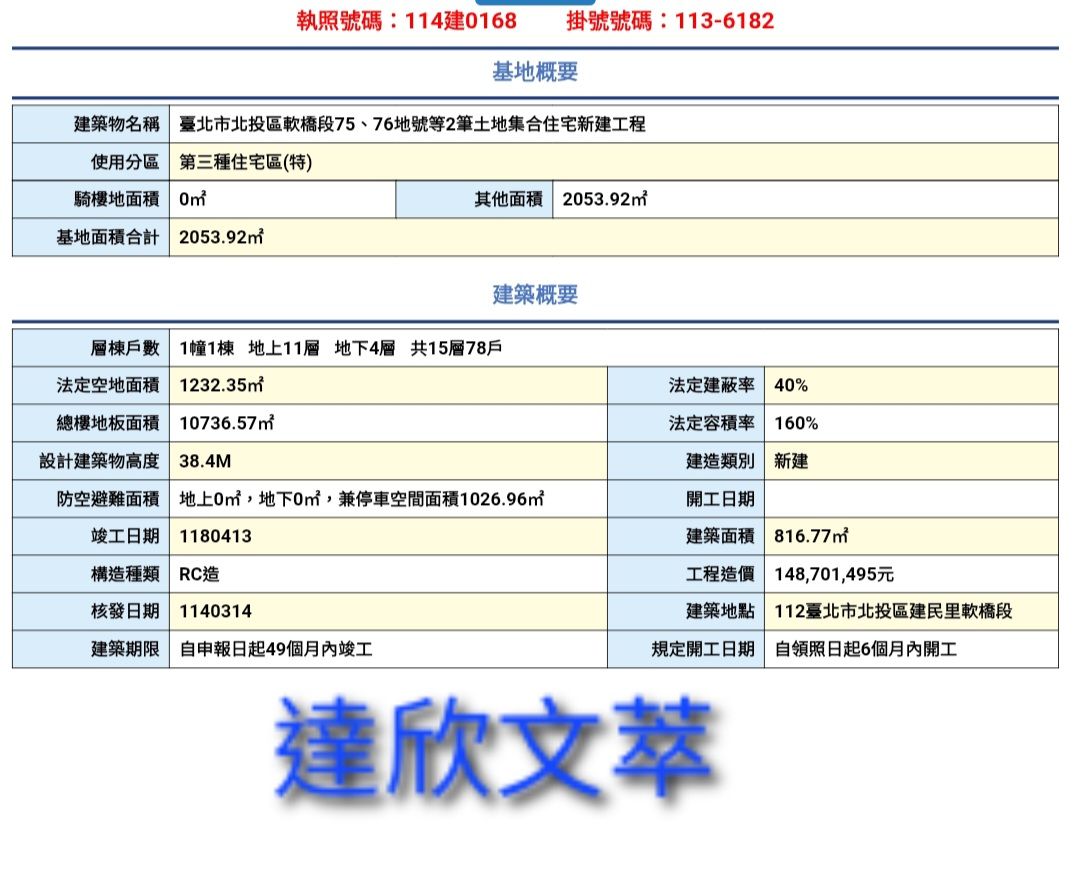Screen dimensions: 1080x884
Task: Click the 基地面積合計 label
Action: (x=107, y=238)
